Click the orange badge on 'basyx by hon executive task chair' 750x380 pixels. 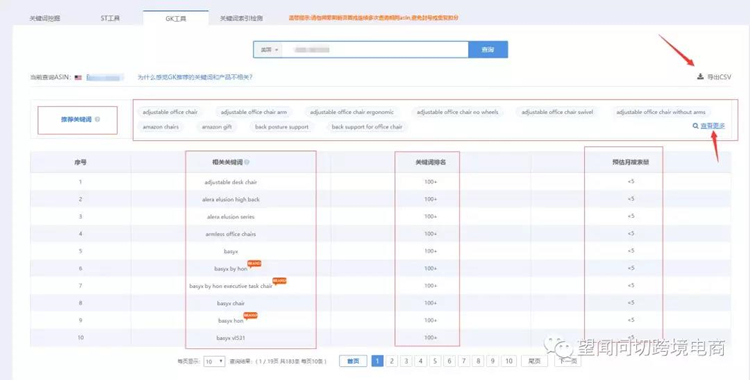point(279,280)
